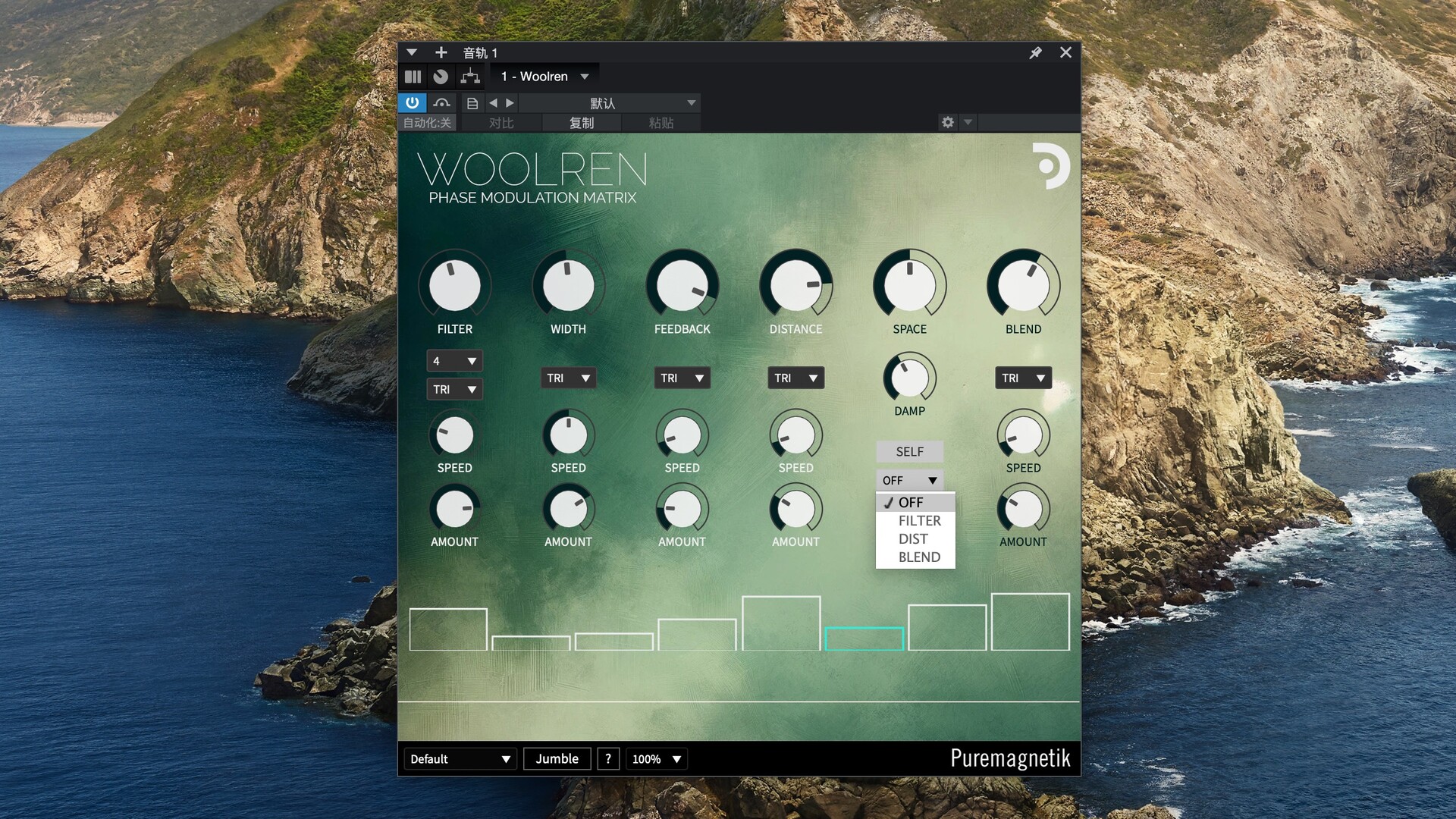The image size is (1456, 819).
Task: Click the 粘贴 paste button
Action: click(x=661, y=123)
